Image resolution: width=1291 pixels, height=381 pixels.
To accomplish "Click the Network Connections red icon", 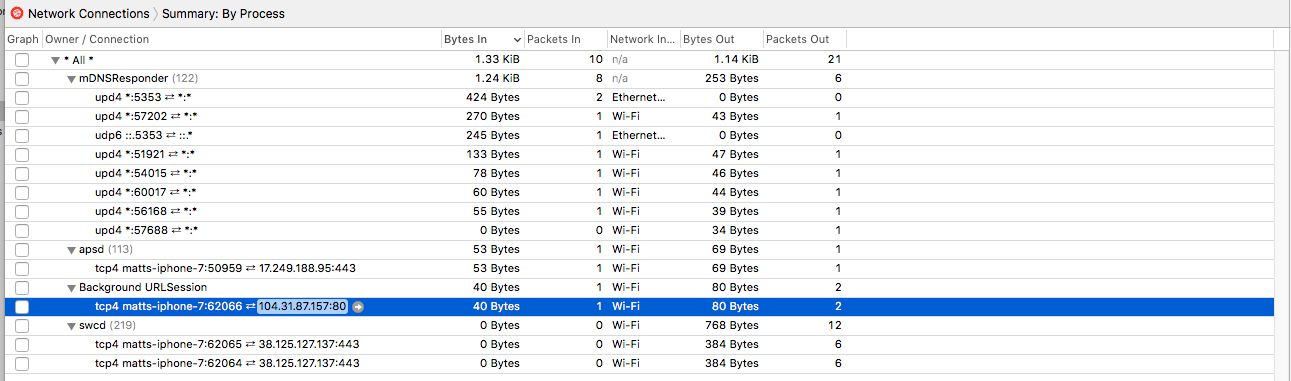I will click(16, 14).
